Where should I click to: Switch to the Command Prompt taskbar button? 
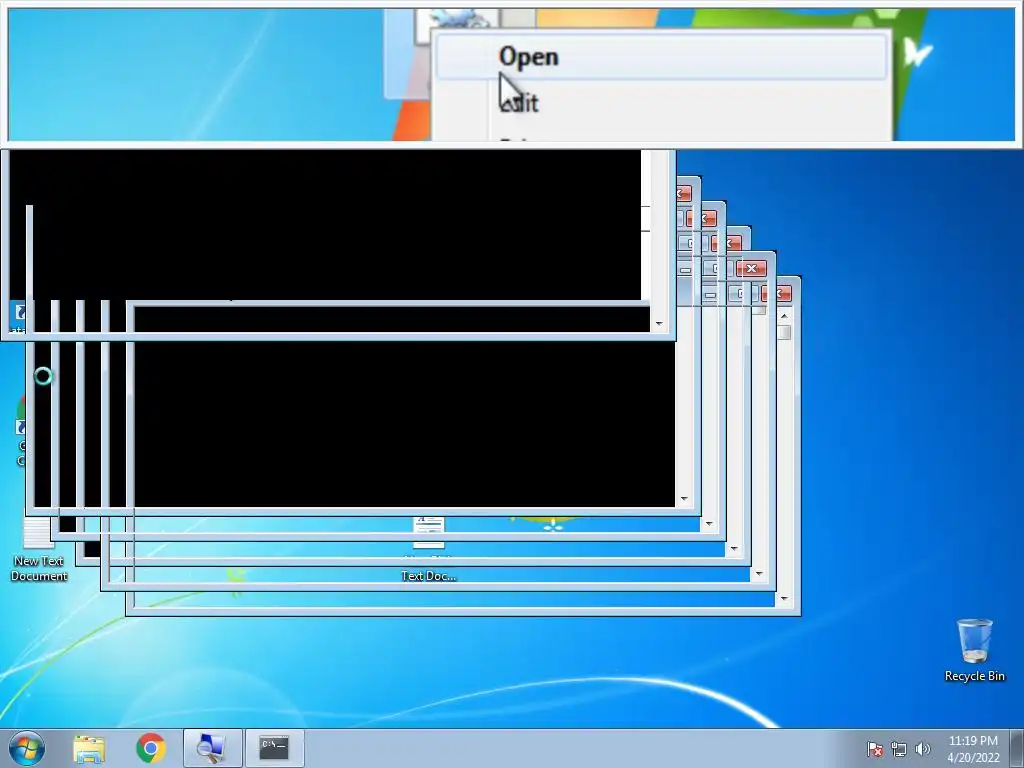(x=274, y=748)
